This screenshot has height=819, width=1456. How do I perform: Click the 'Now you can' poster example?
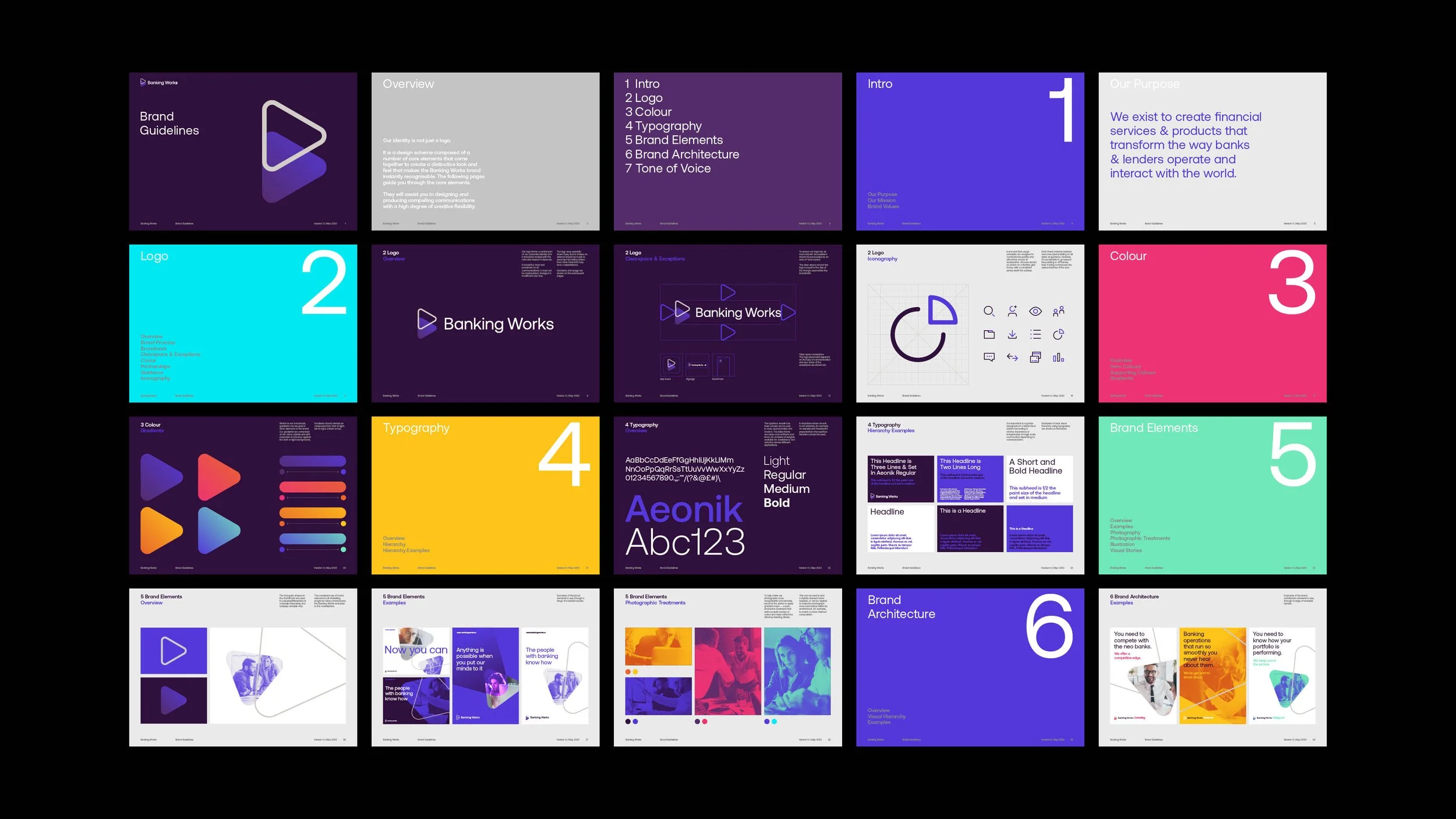click(x=416, y=651)
